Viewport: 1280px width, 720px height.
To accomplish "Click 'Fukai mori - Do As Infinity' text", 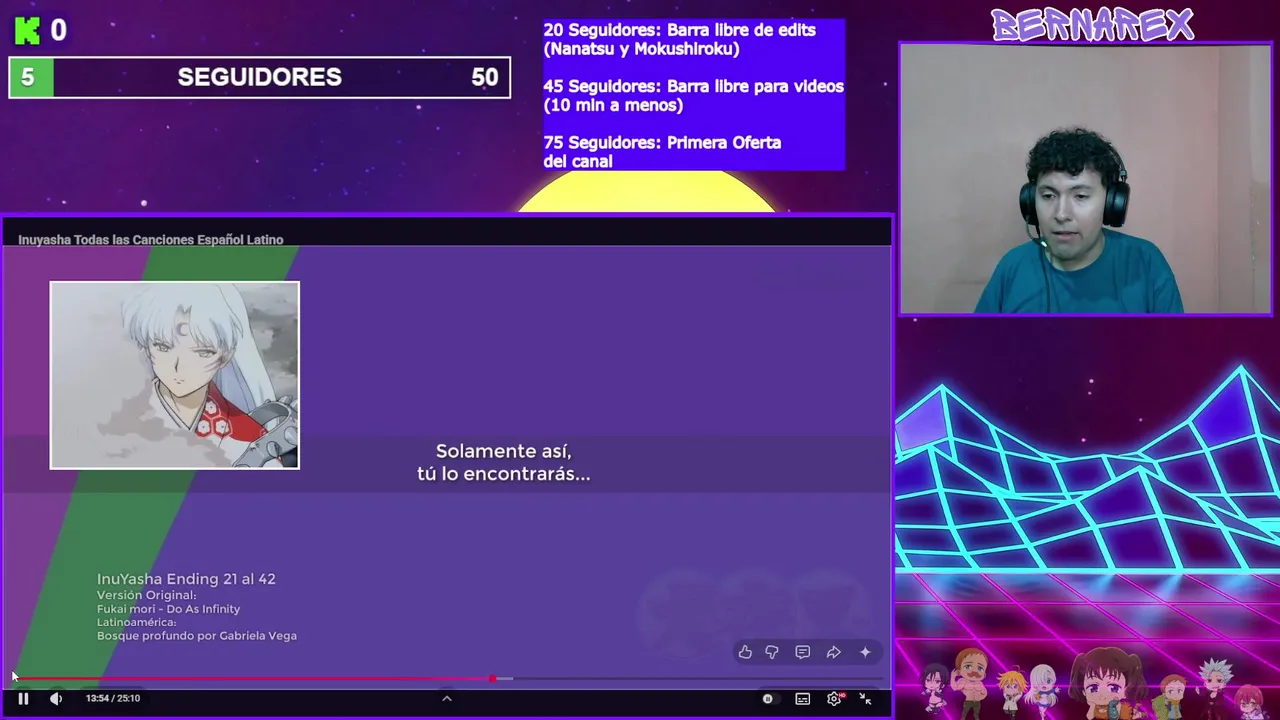I will coord(168,609).
